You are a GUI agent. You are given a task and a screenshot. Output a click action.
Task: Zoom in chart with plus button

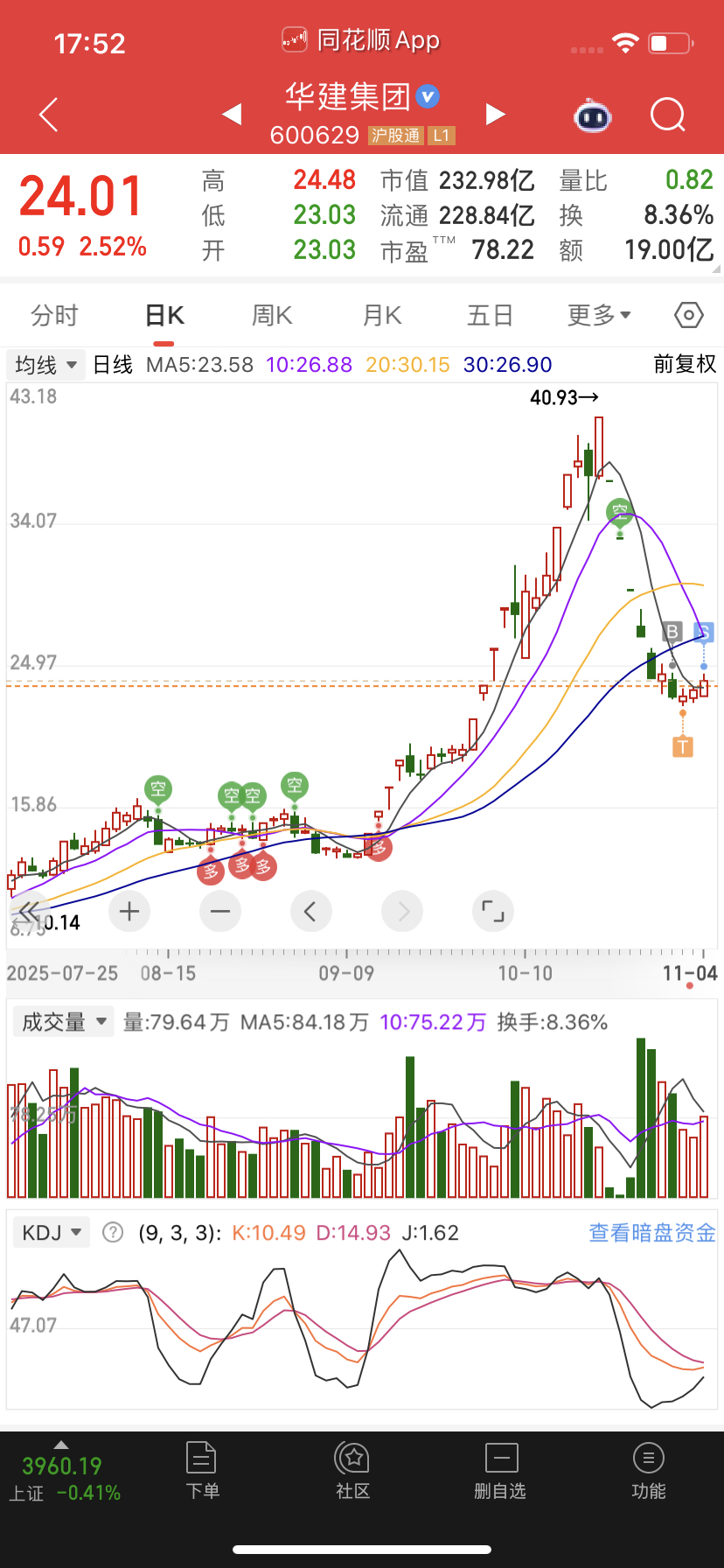tap(129, 912)
